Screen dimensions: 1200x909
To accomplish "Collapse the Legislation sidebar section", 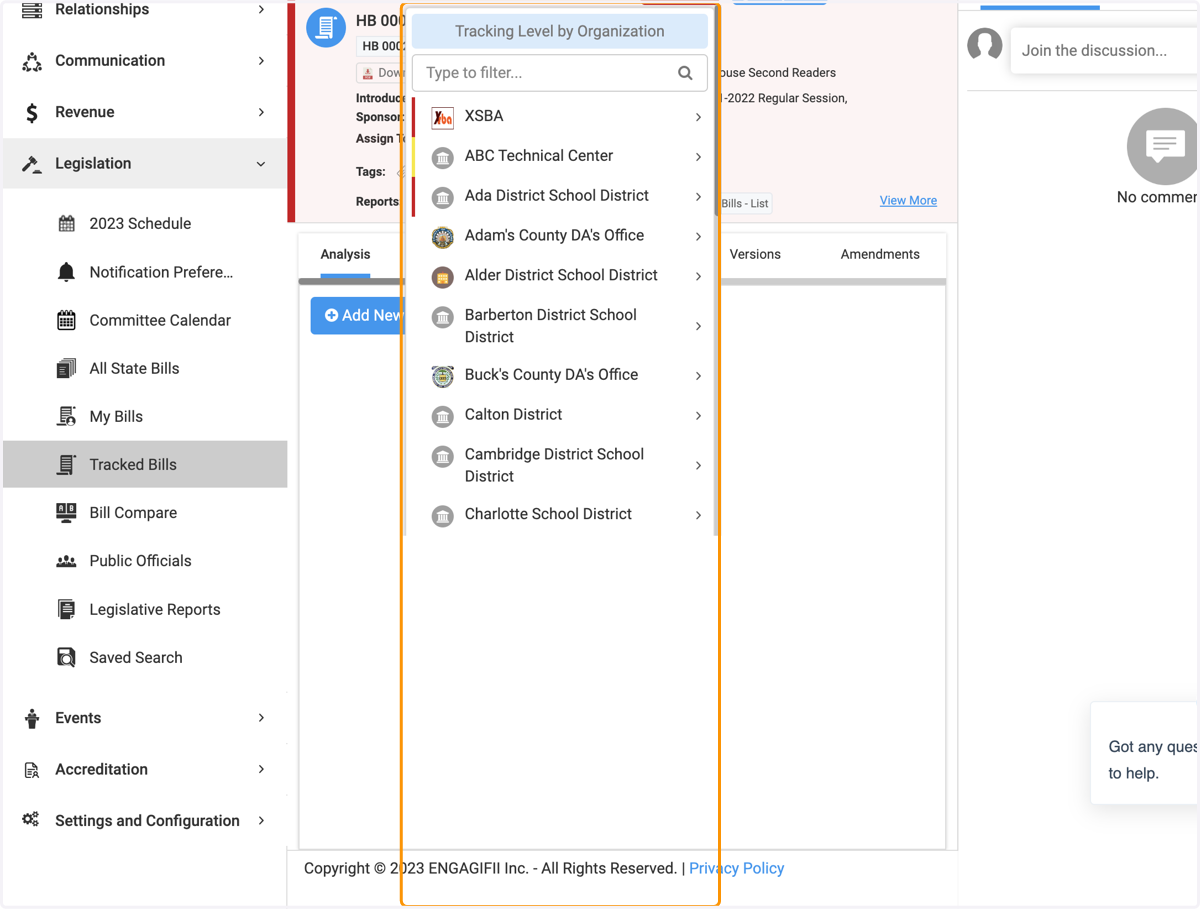I will 261,164.
